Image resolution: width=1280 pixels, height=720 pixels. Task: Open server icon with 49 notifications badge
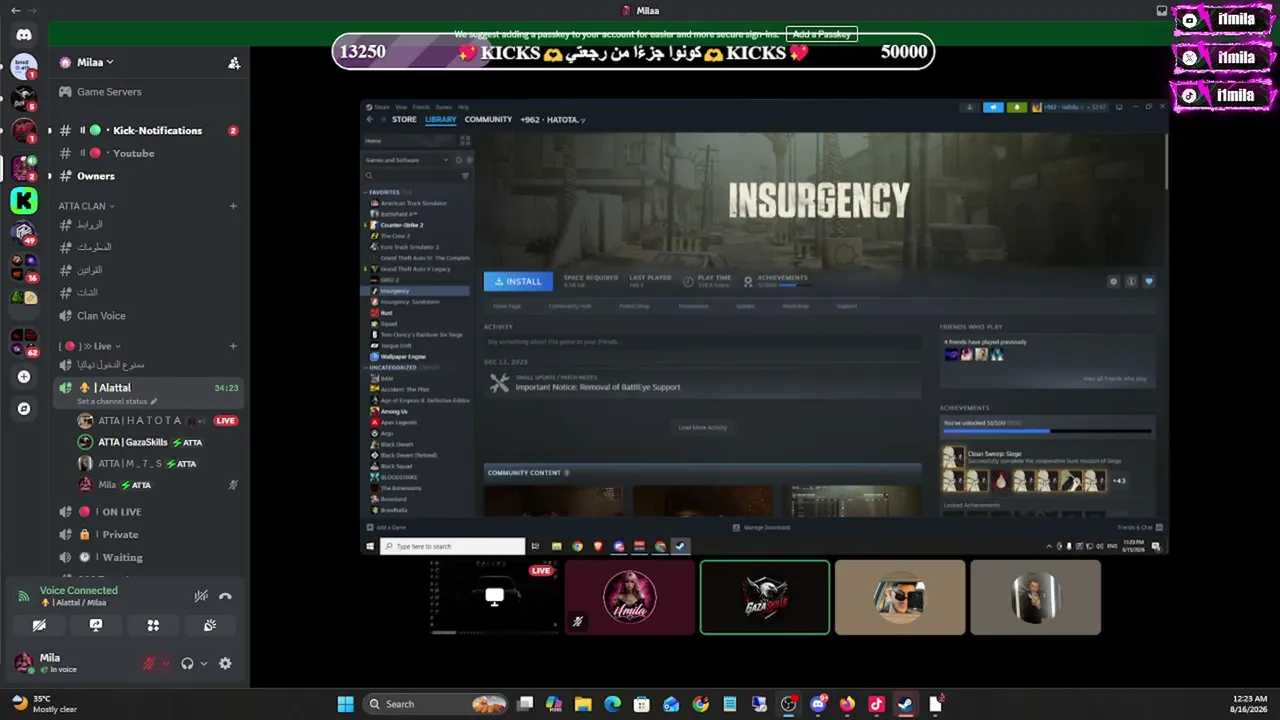click(x=24, y=234)
